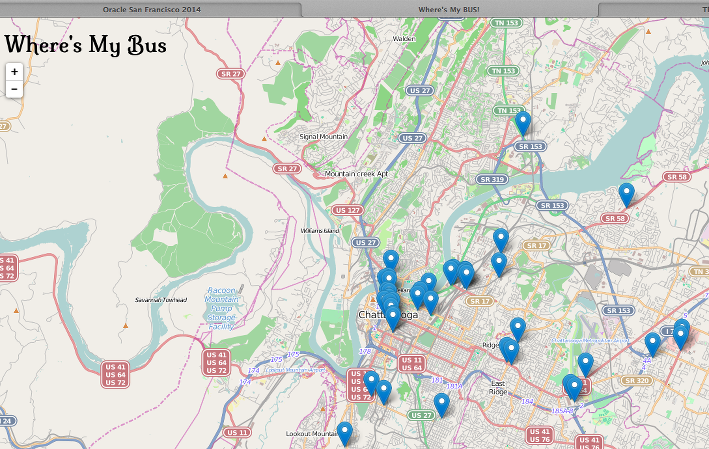
Task: Click the Mountain creek Apt label
Action: pyautogui.click(x=356, y=174)
